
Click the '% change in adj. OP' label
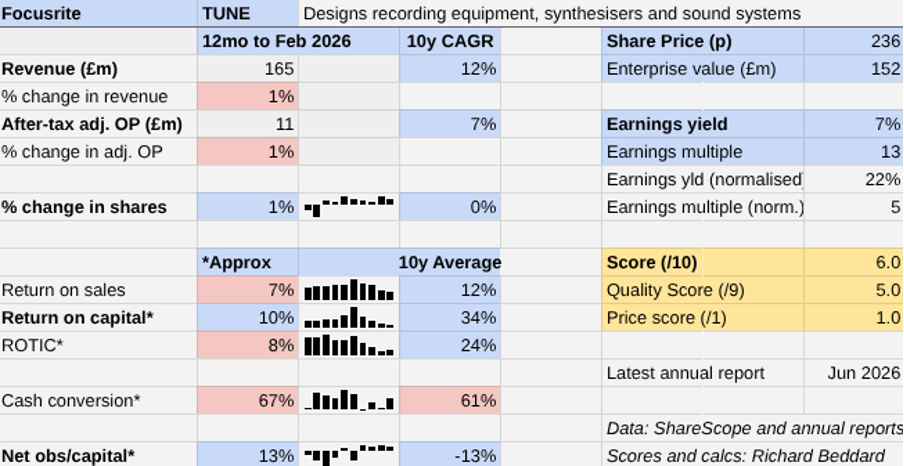point(99,152)
